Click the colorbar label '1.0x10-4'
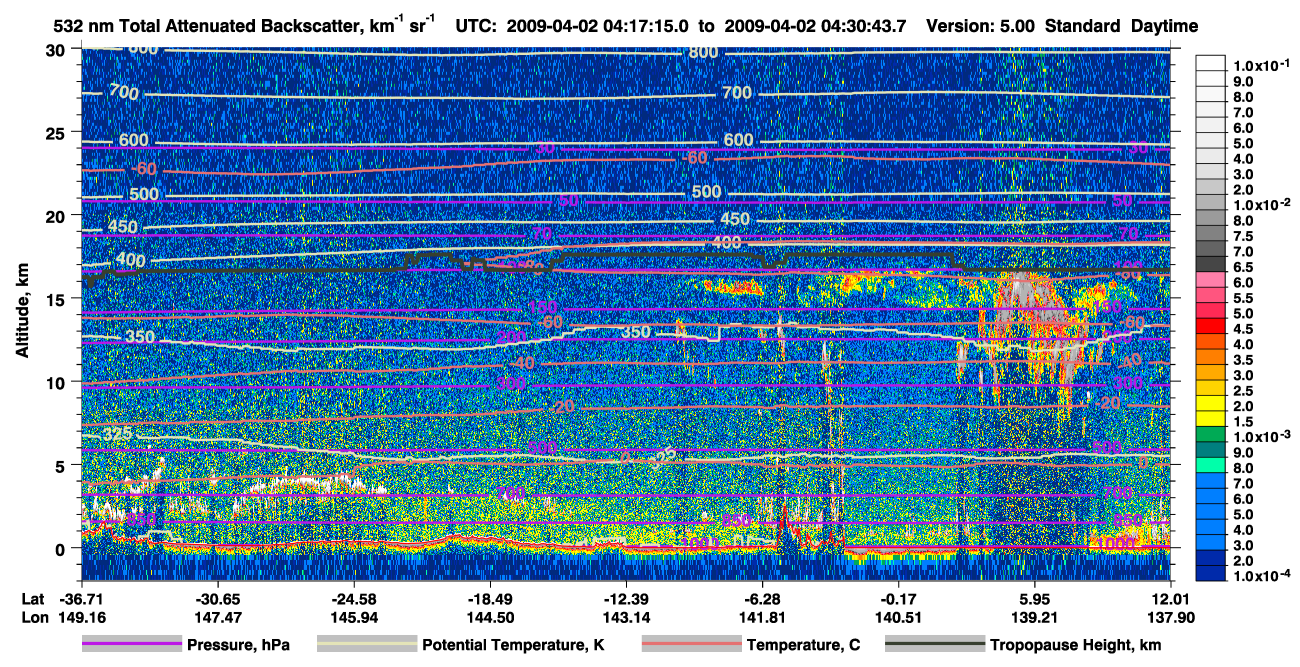The height and width of the screenshot is (667, 1300). [x=1260, y=576]
